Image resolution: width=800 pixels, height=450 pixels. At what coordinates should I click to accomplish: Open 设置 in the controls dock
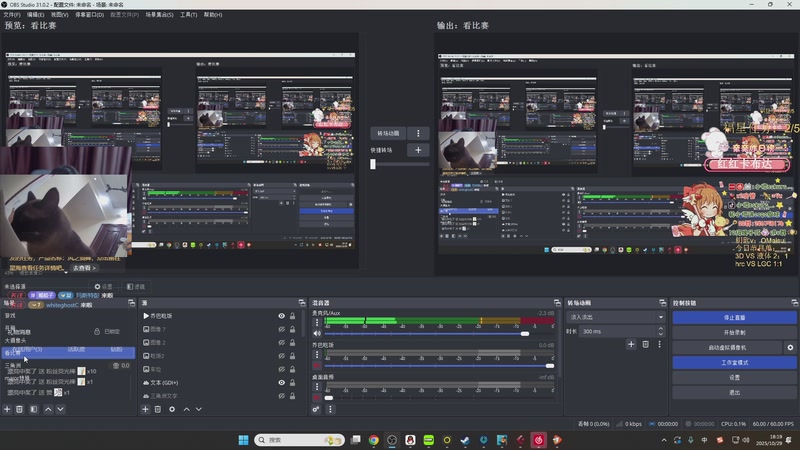pyautogui.click(x=734, y=378)
